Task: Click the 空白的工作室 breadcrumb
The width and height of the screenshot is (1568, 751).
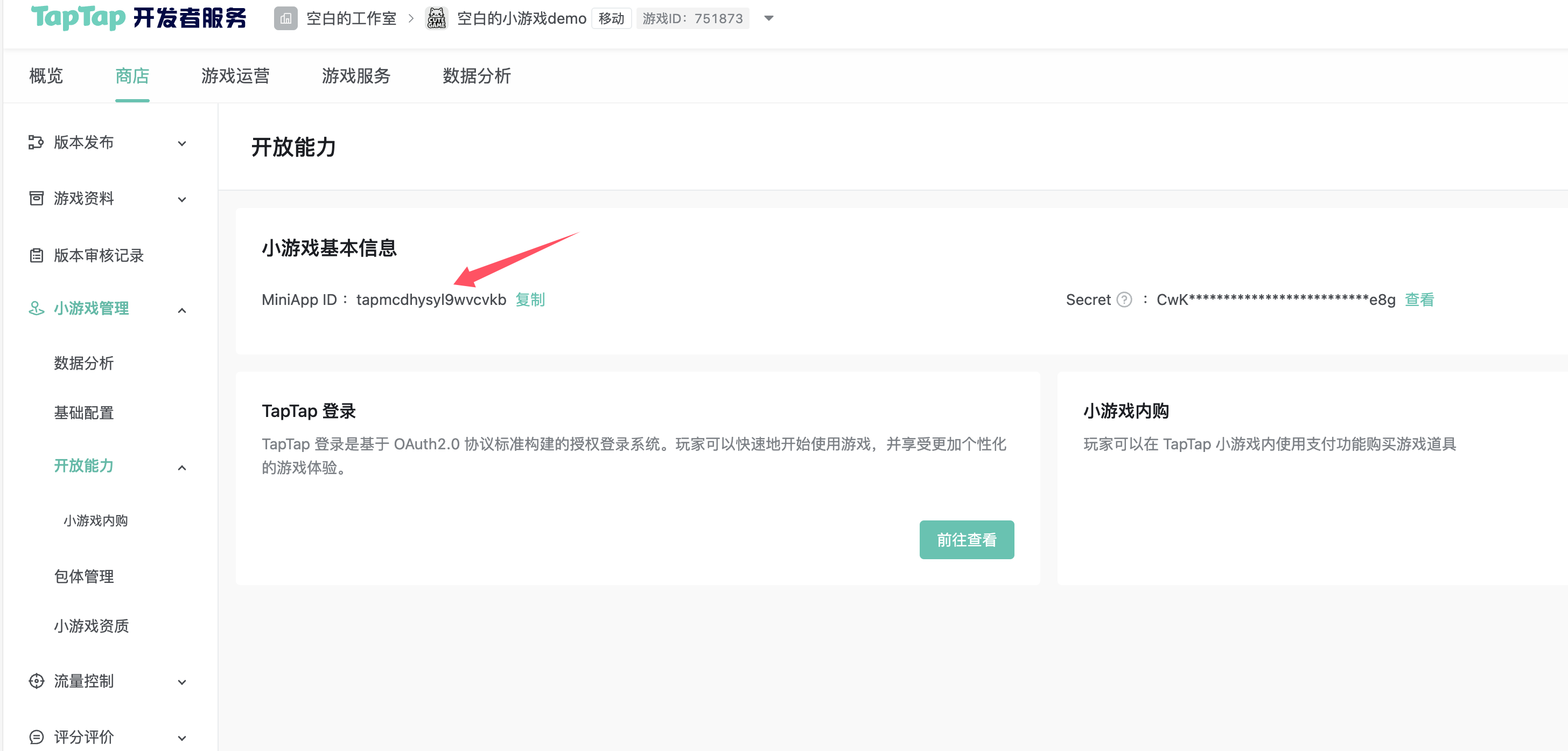Action: click(x=351, y=19)
